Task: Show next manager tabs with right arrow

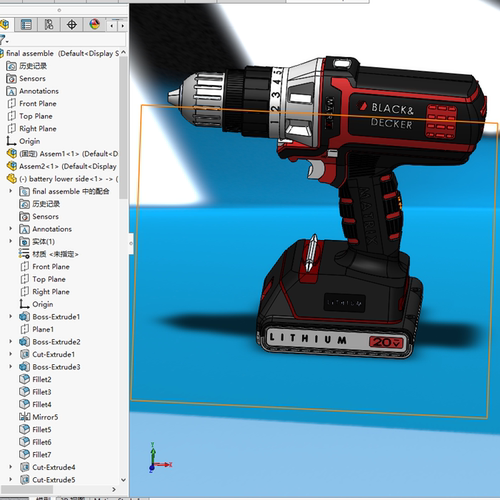Action: 123,25
